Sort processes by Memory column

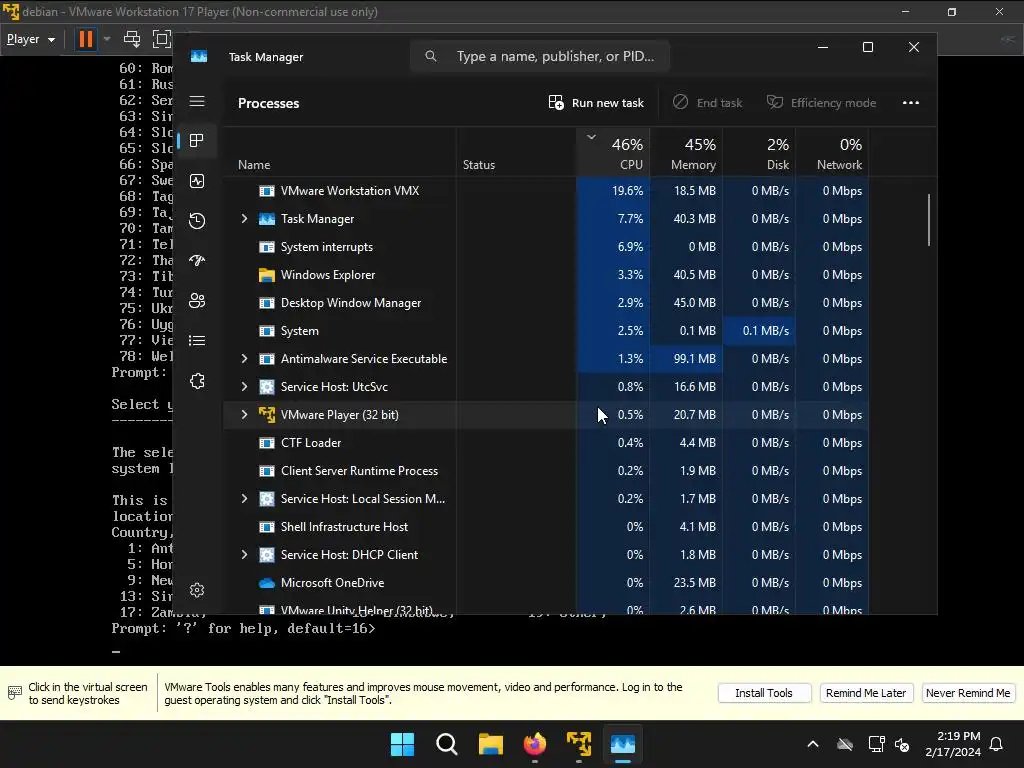[686, 153]
